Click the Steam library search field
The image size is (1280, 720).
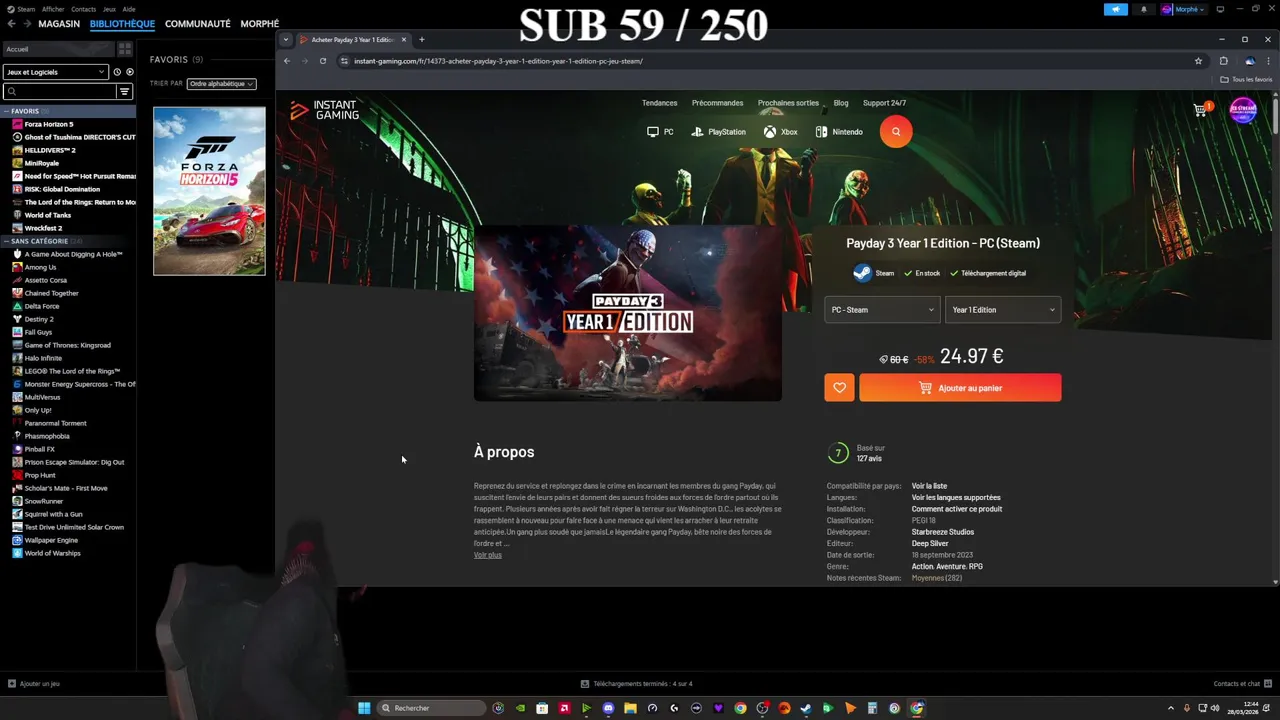click(59, 92)
